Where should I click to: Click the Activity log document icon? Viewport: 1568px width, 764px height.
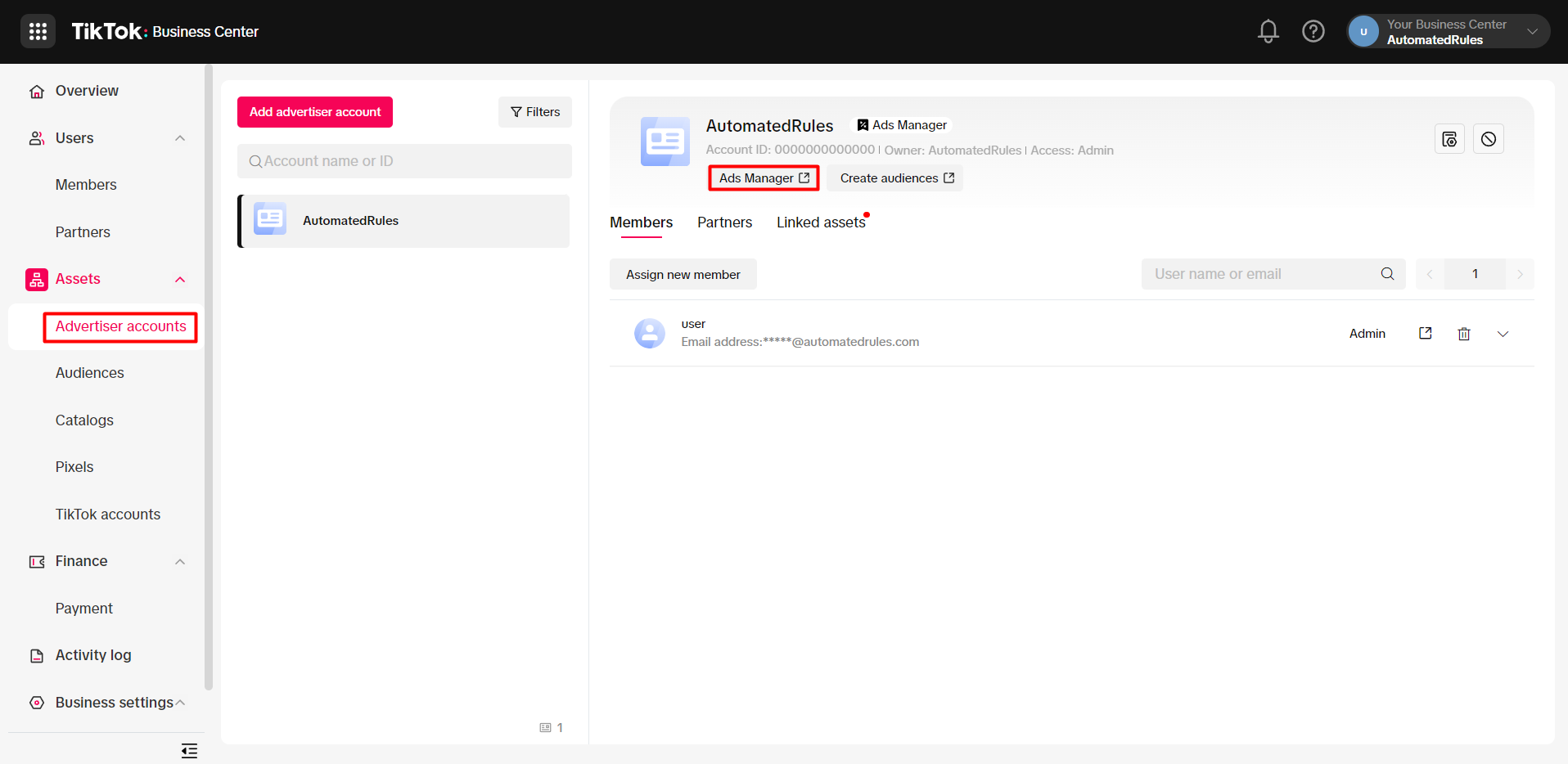point(37,656)
